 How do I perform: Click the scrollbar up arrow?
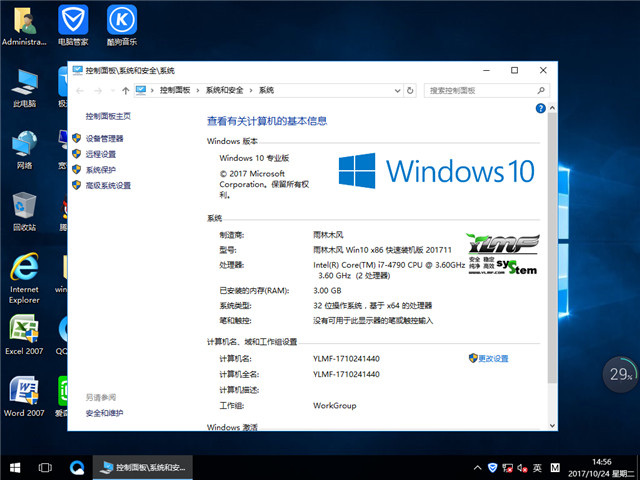point(552,108)
